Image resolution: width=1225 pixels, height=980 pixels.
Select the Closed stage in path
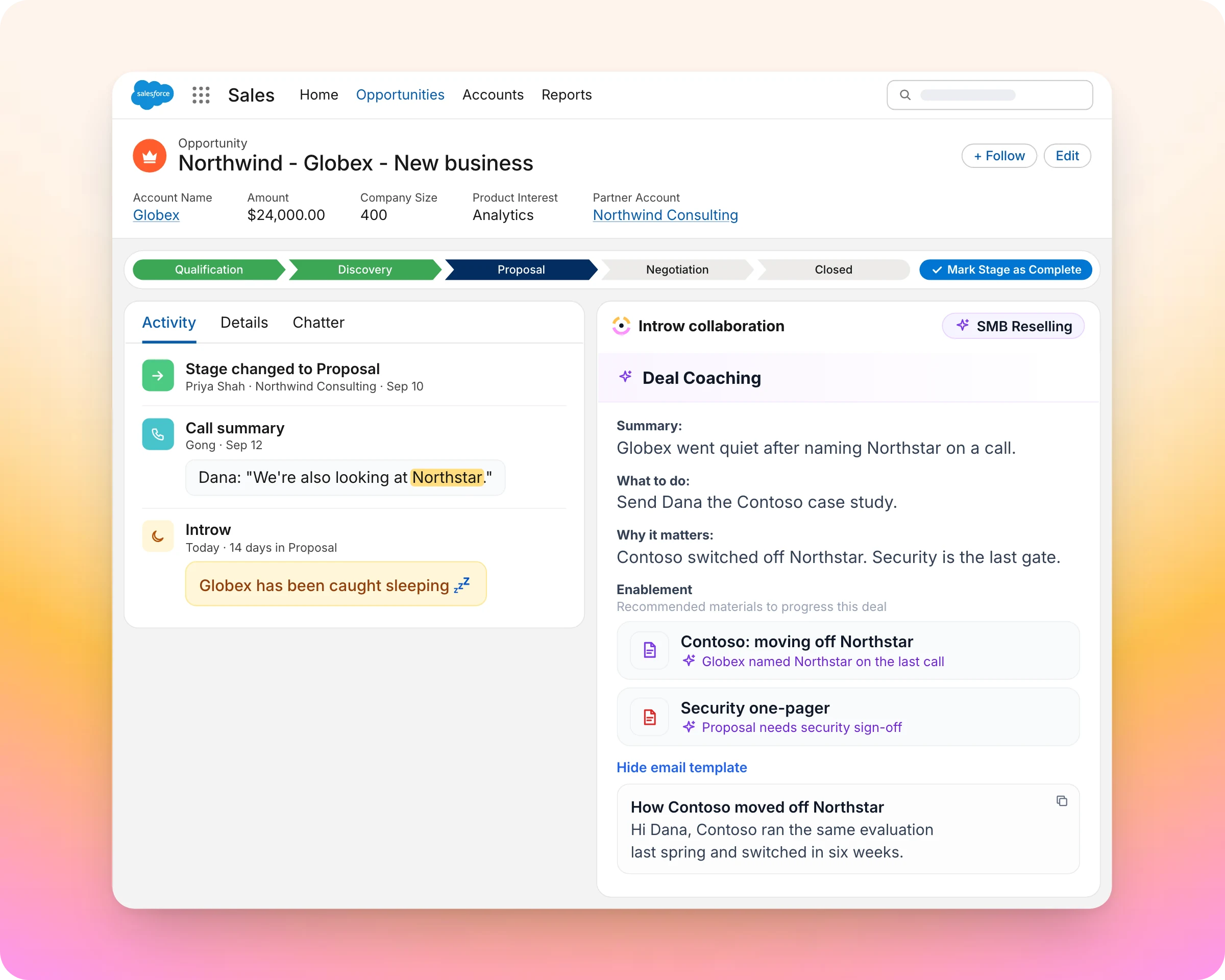[x=834, y=270]
